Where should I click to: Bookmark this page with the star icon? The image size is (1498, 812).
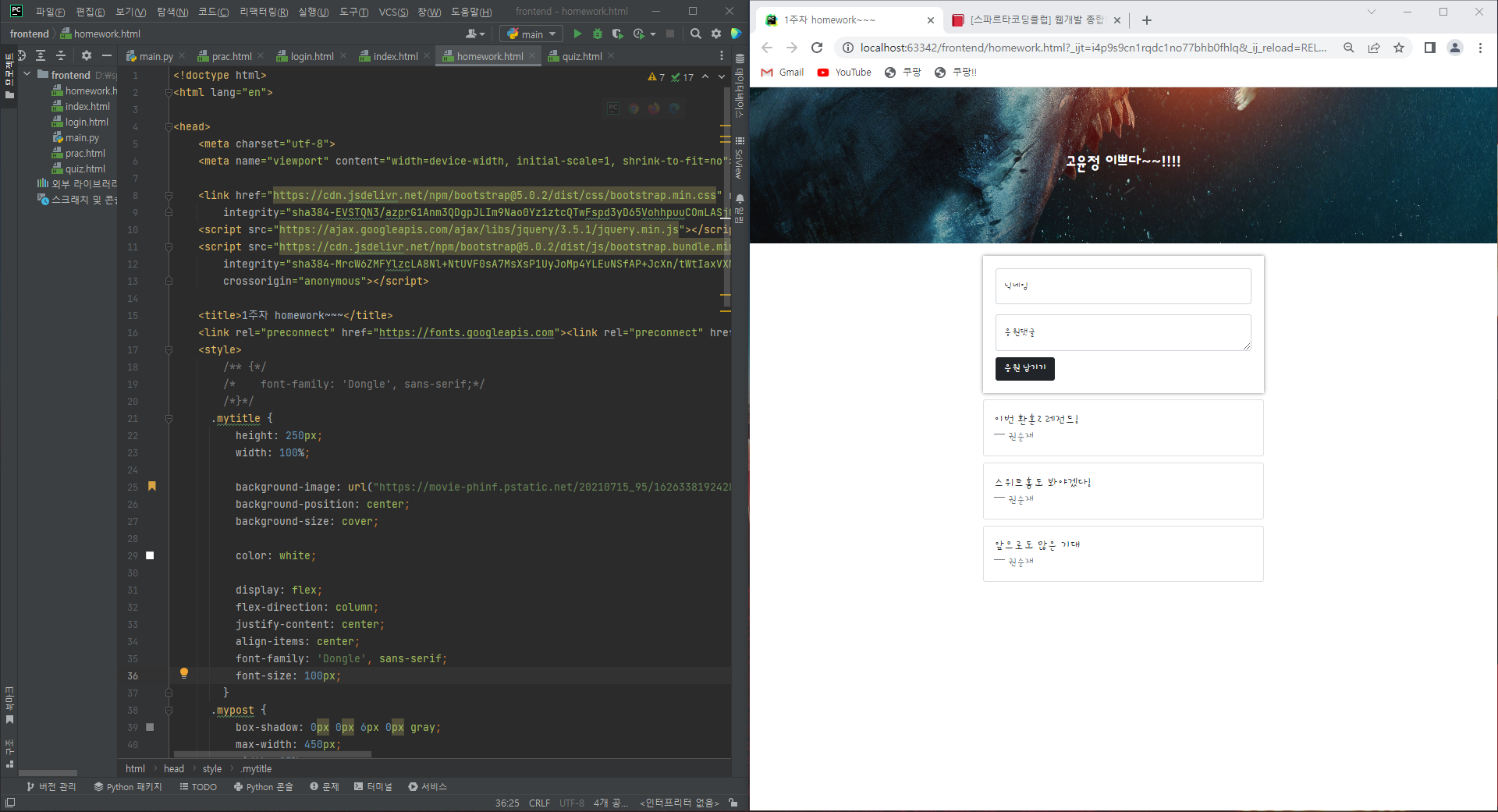pos(1399,48)
